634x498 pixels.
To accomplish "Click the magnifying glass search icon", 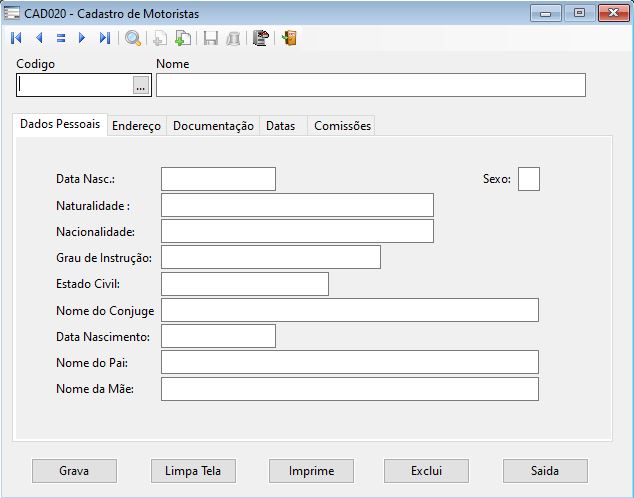I will point(133,39).
